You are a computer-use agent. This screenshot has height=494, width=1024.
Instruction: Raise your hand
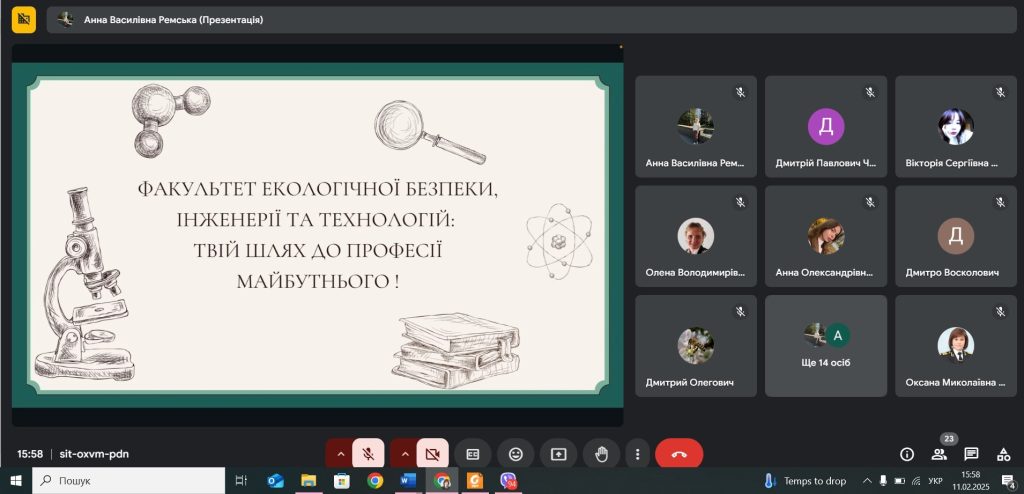point(601,454)
